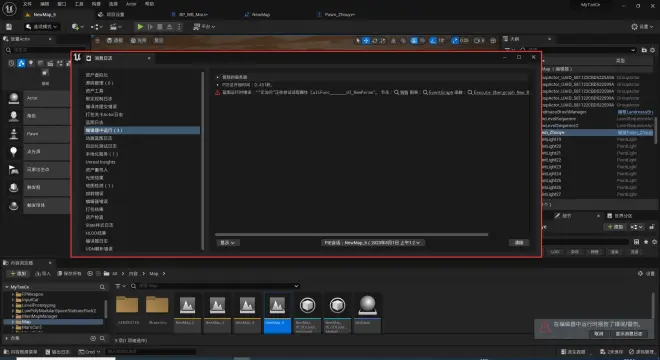Select the arrow select tool in viewport
Viewport: 660px width, 360px height.
click(358, 40)
